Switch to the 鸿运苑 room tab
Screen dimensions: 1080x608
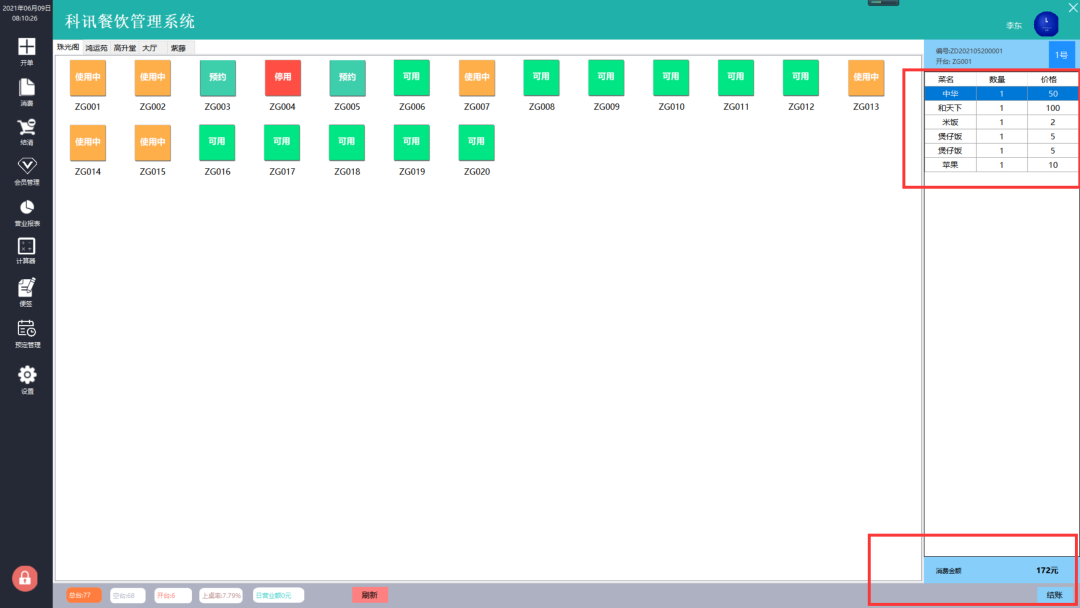click(96, 48)
